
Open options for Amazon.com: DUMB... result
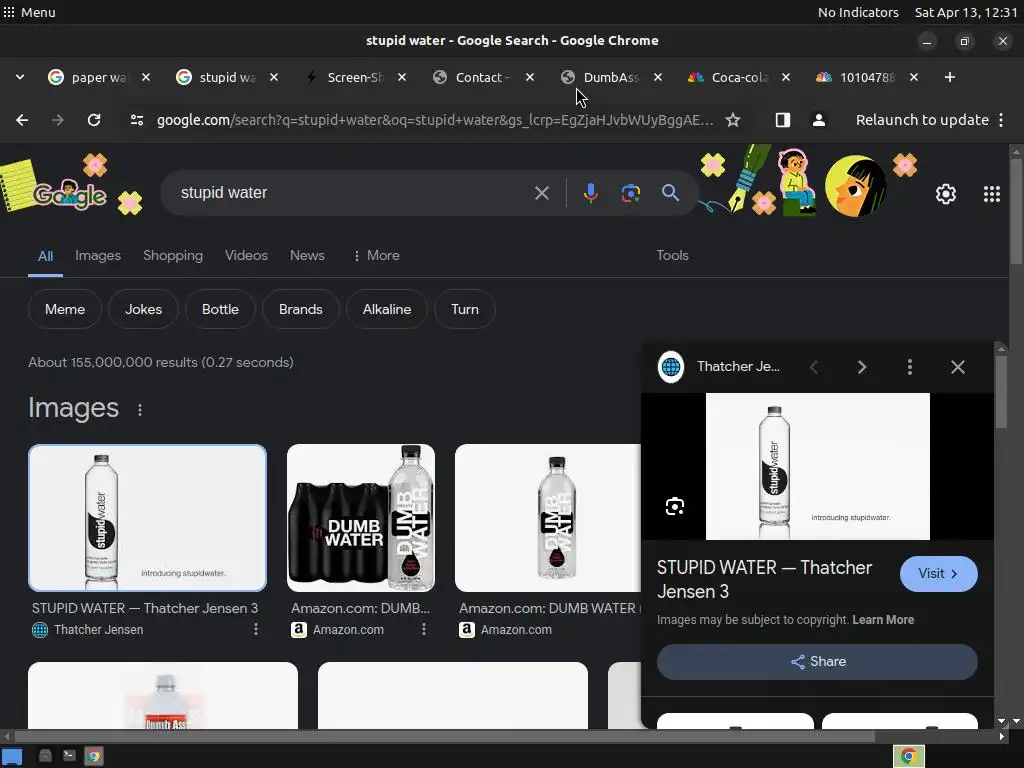tap(423, 629)
